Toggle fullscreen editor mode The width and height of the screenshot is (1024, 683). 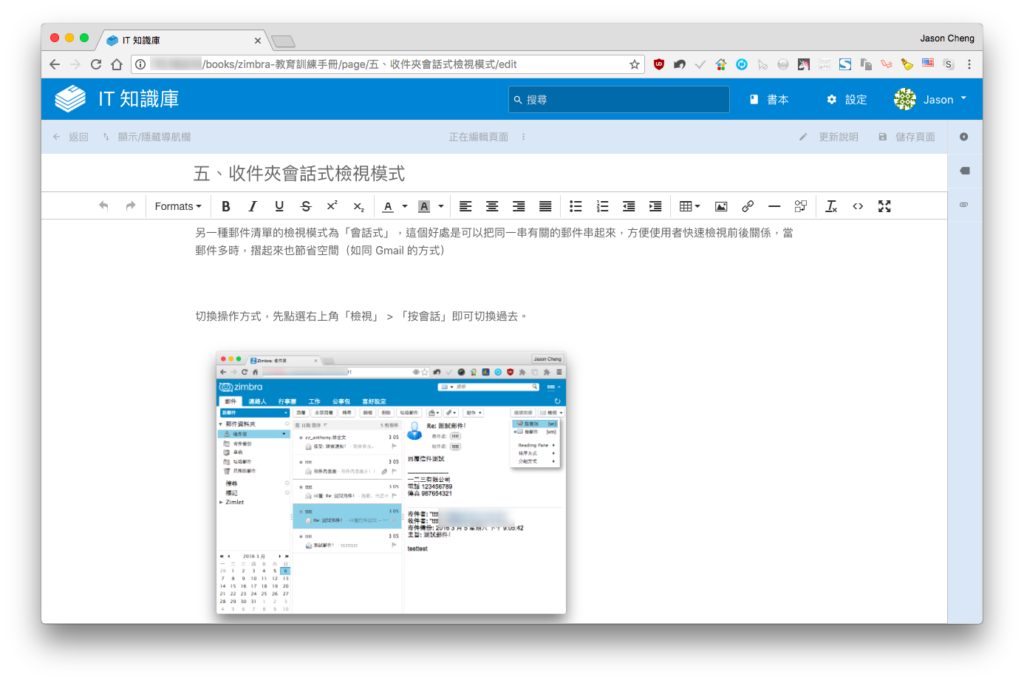(x=884, y=206)
